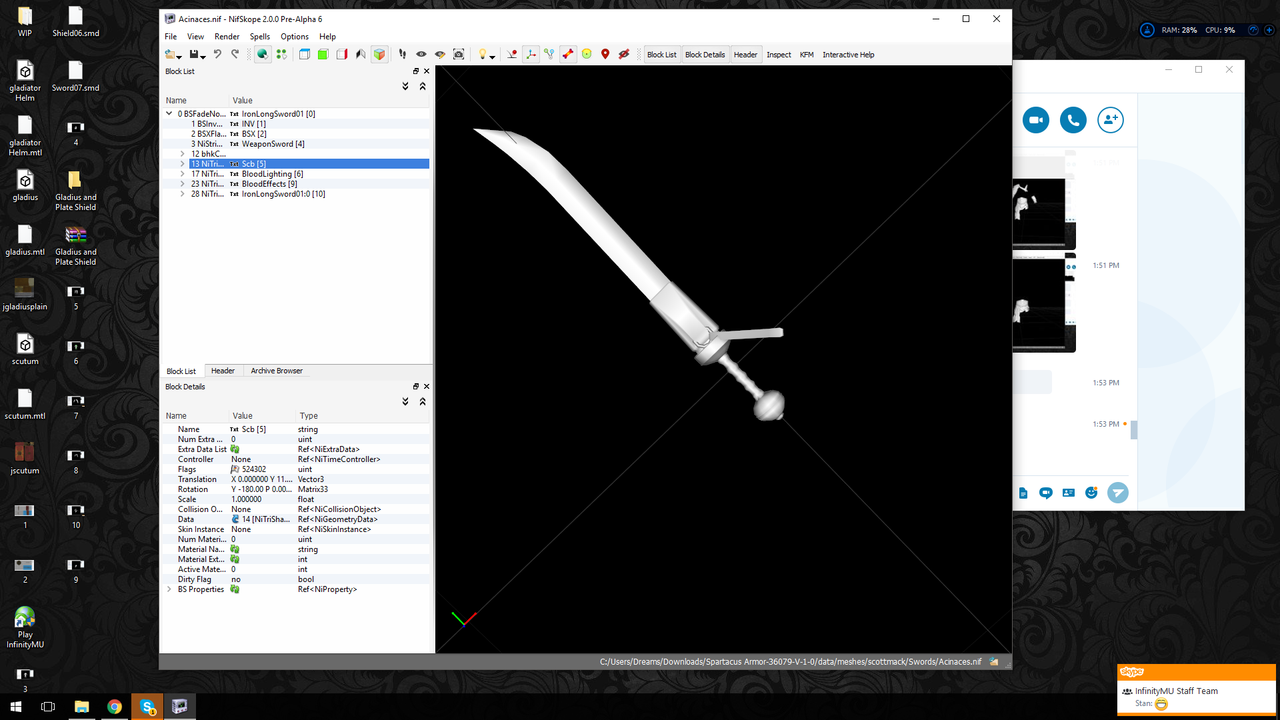Toggle the show hidden crossed-eye icon
This screenshot has width=1280, height=720.
pos(623,54)
